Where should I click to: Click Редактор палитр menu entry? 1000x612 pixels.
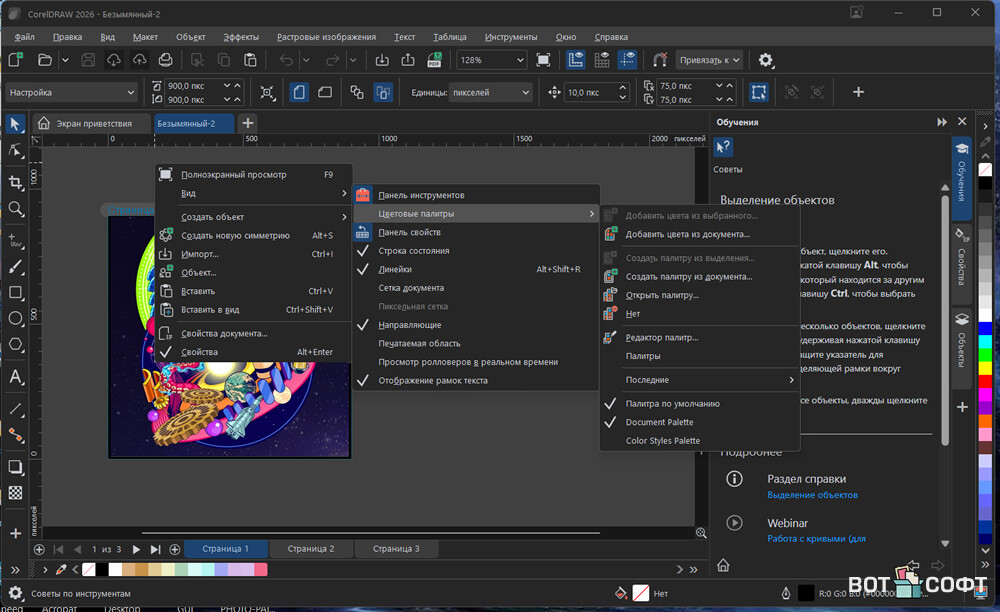(x=661, y=338)
